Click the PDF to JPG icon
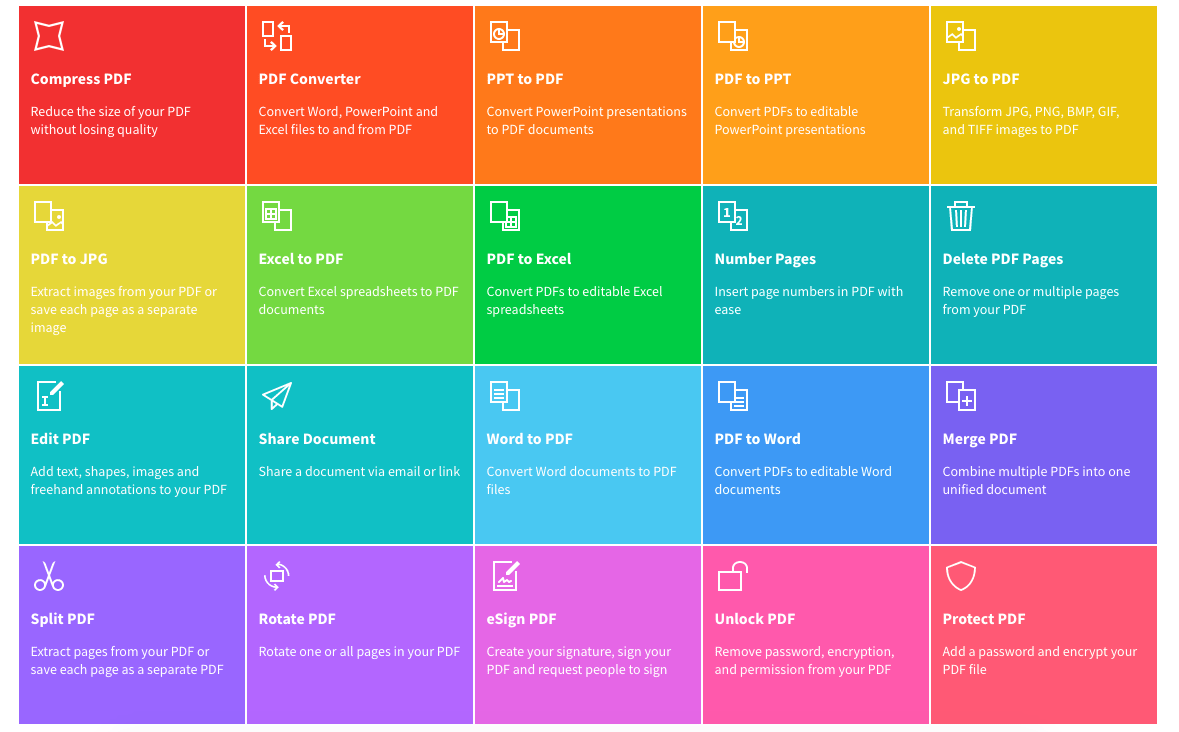 (49, 216)
